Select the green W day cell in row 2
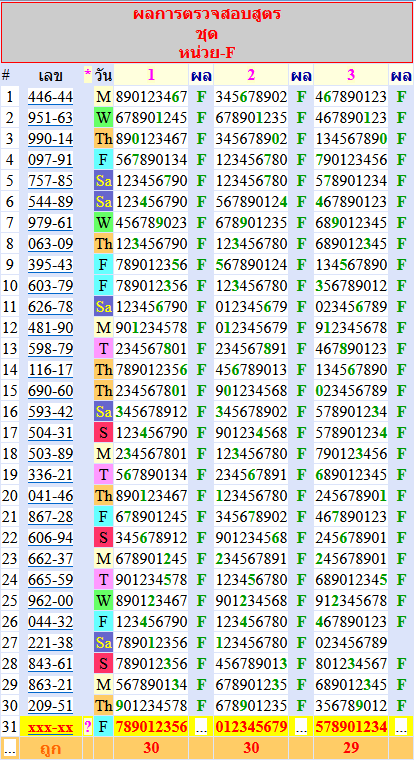416x763 pixels. 103,118
